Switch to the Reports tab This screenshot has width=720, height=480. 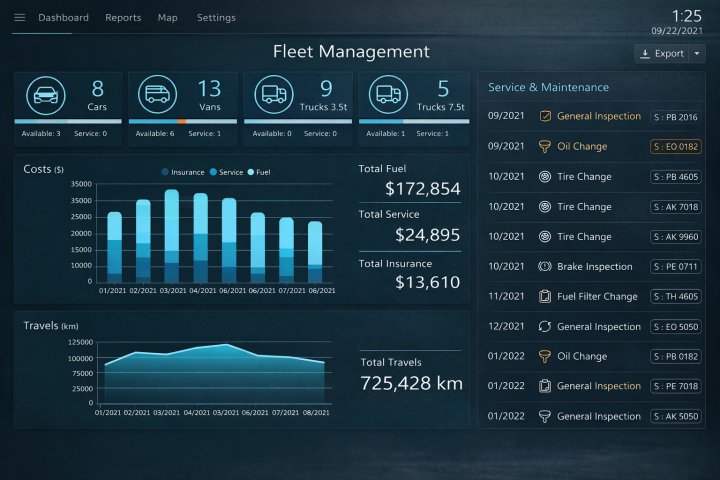tap(123, 18)
